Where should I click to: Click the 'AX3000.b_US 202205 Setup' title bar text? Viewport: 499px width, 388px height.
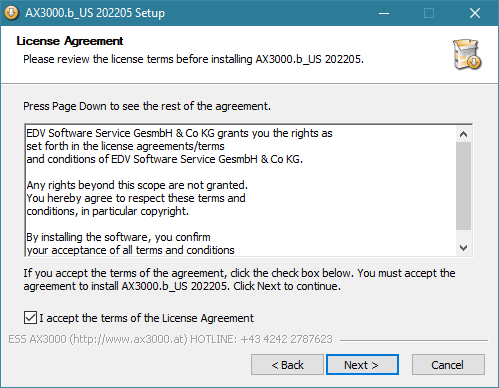[x=95, y=13]
